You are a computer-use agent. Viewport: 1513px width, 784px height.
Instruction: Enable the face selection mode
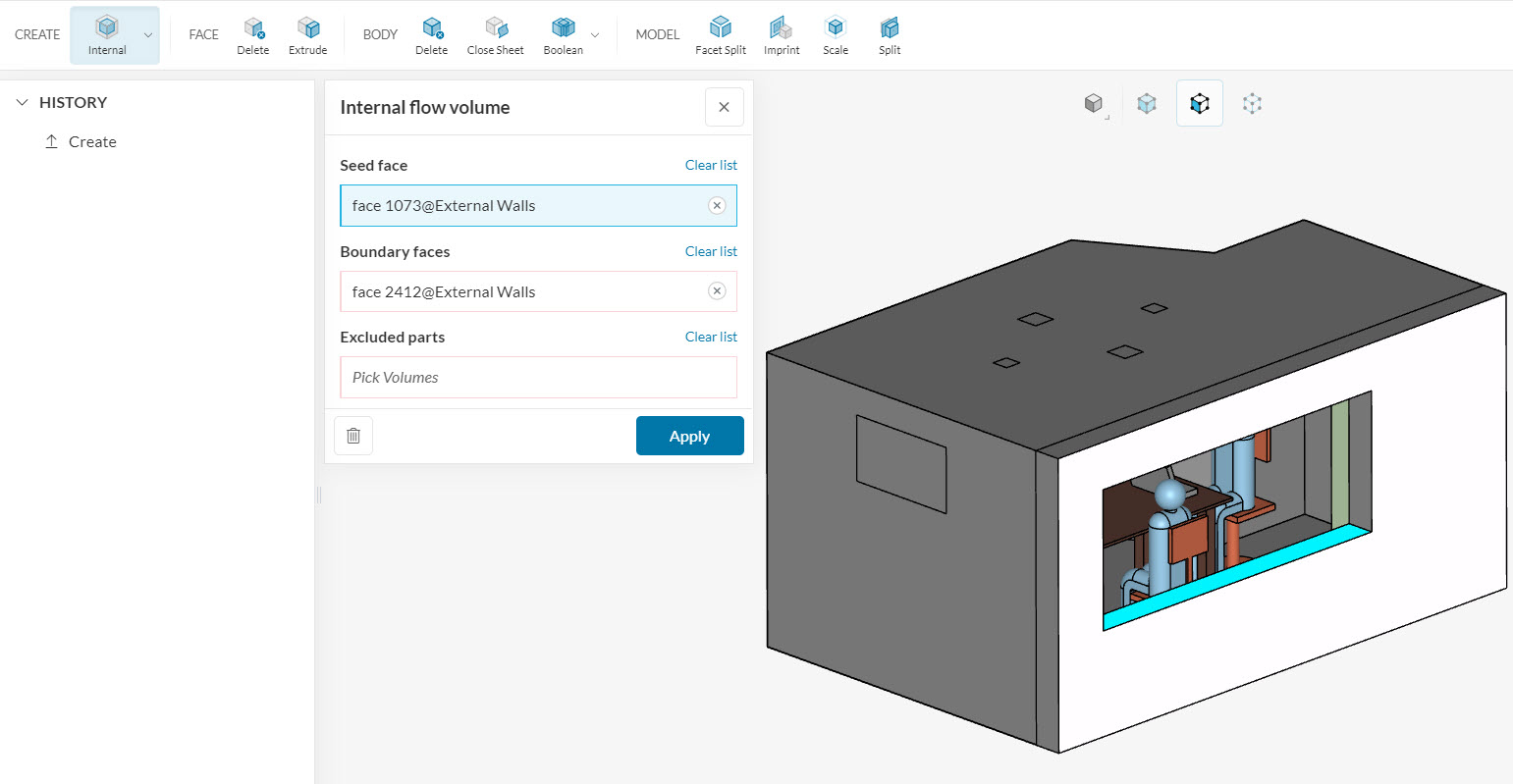coord(1146,103)
